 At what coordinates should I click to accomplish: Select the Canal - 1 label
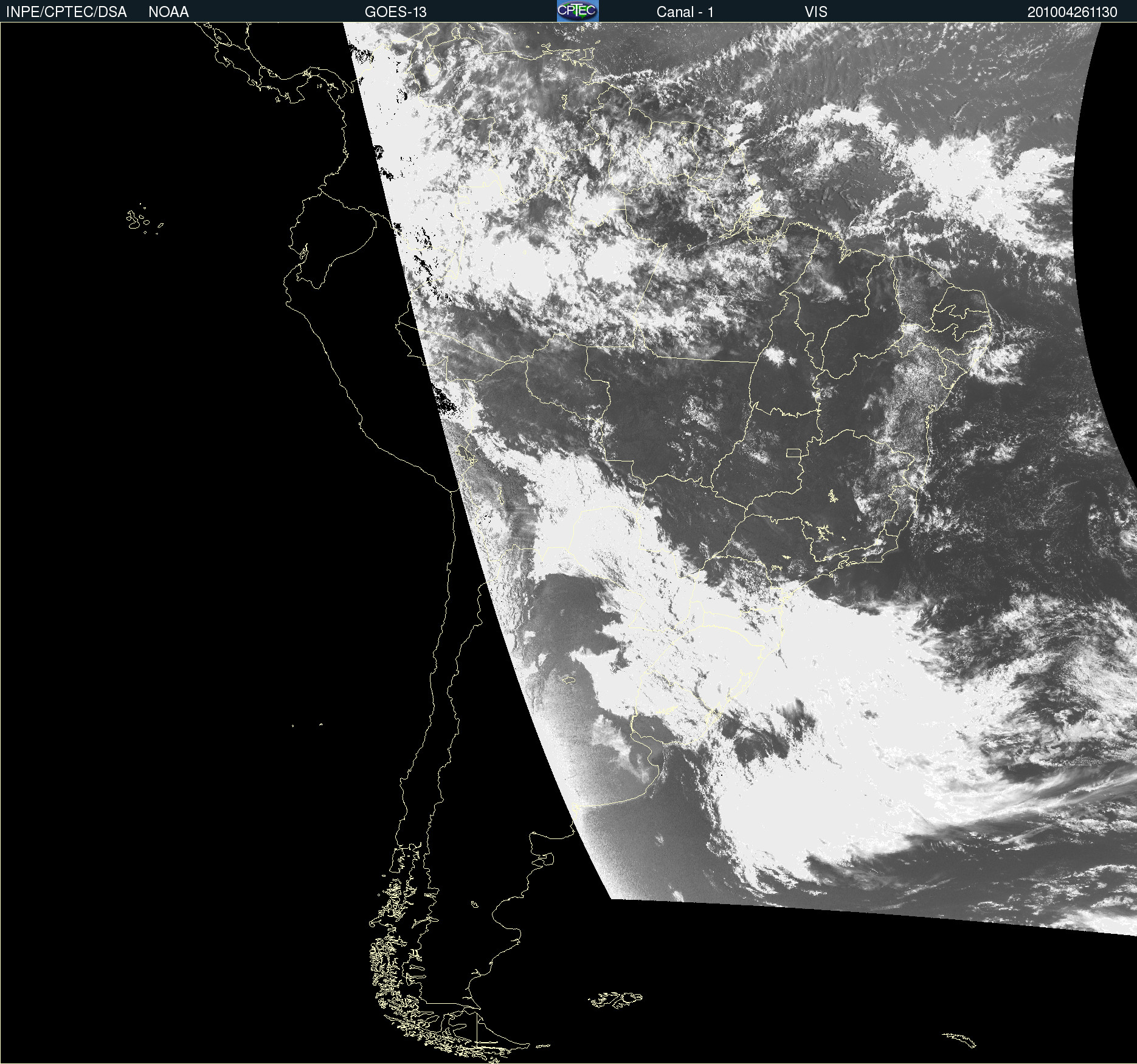tap(685, 12)
